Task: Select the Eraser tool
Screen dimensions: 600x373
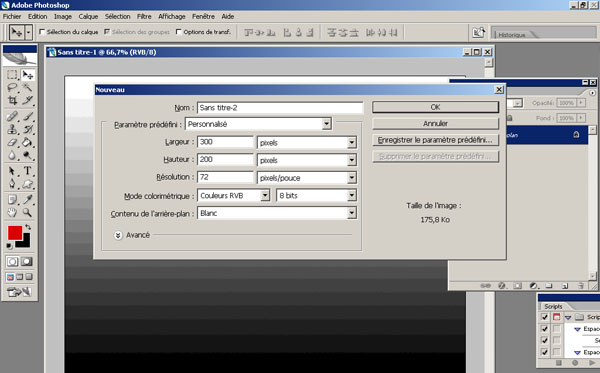Action: [12, 142]
